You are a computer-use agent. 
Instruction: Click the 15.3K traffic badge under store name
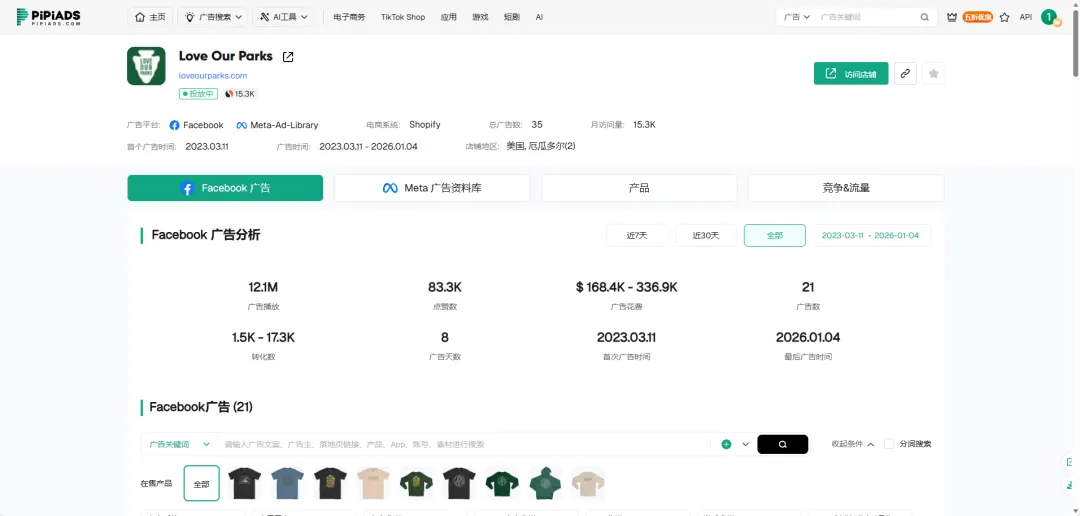pyautogui.click(x=240, y=94)
